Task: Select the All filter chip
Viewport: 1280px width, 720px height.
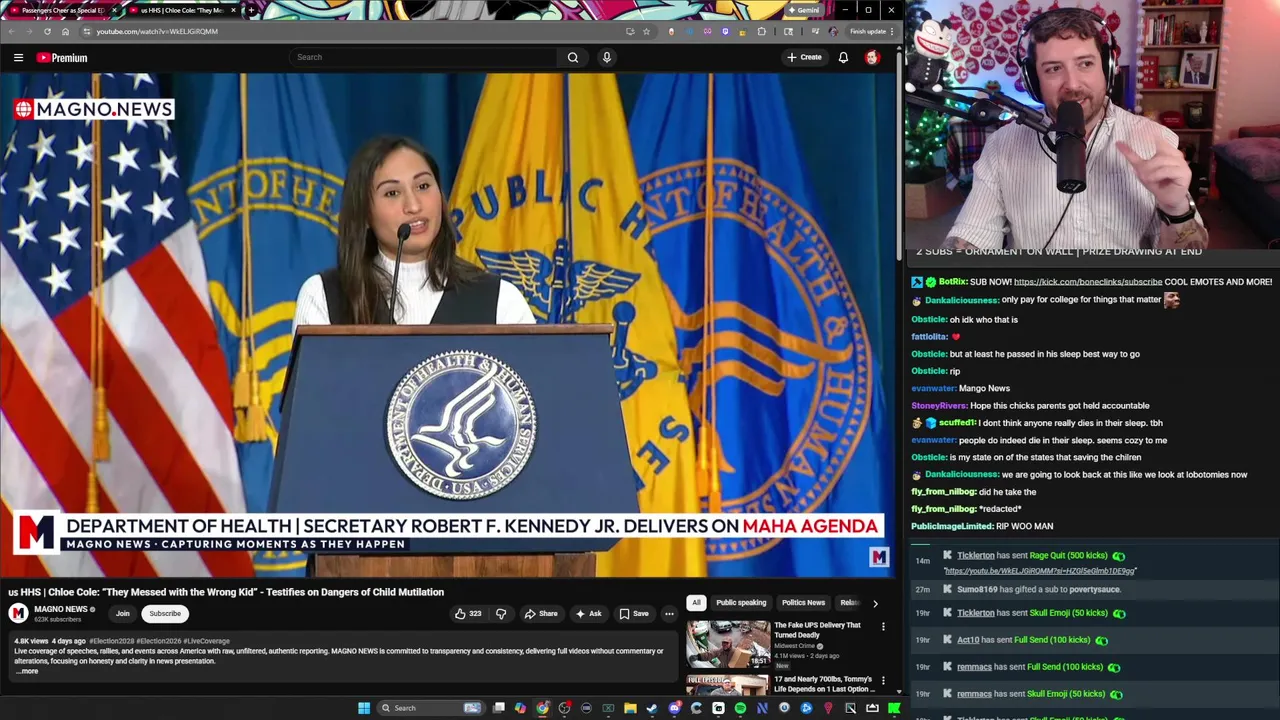Action: [x=696, y=603]
